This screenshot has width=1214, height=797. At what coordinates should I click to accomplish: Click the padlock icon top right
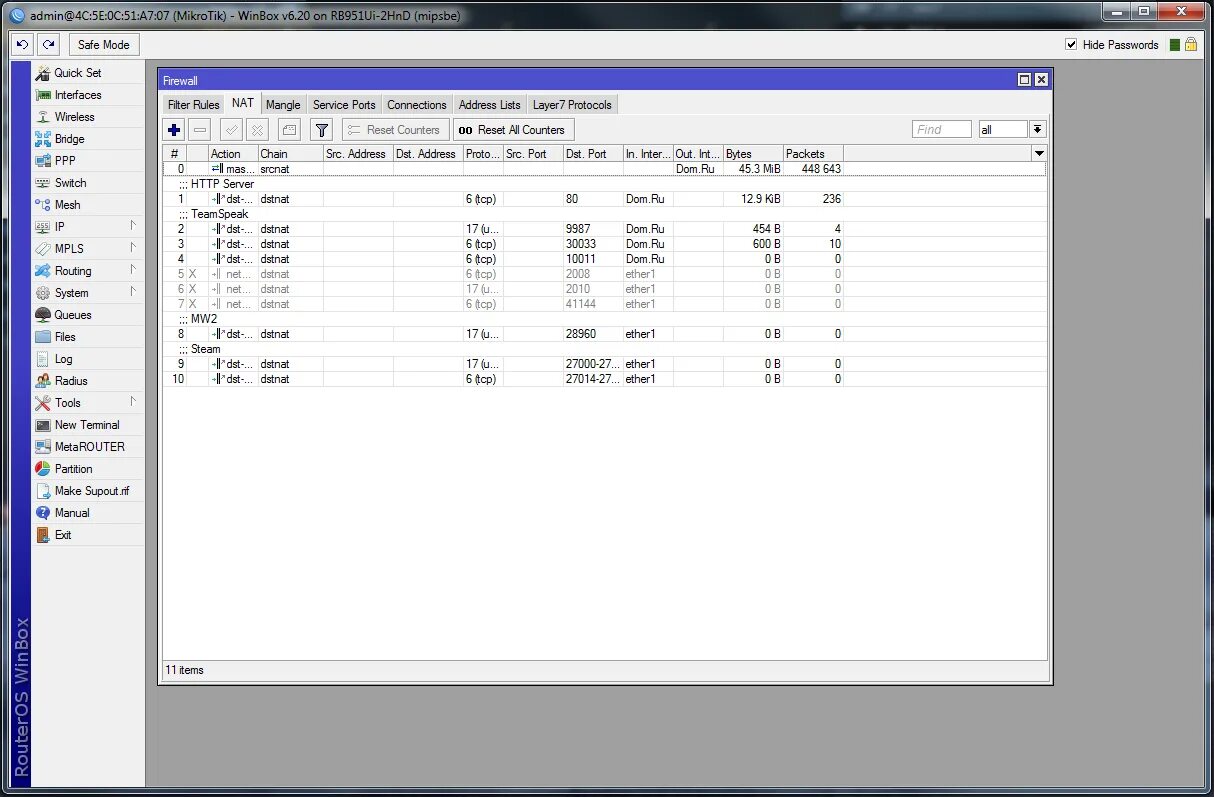pos(1191,45)
